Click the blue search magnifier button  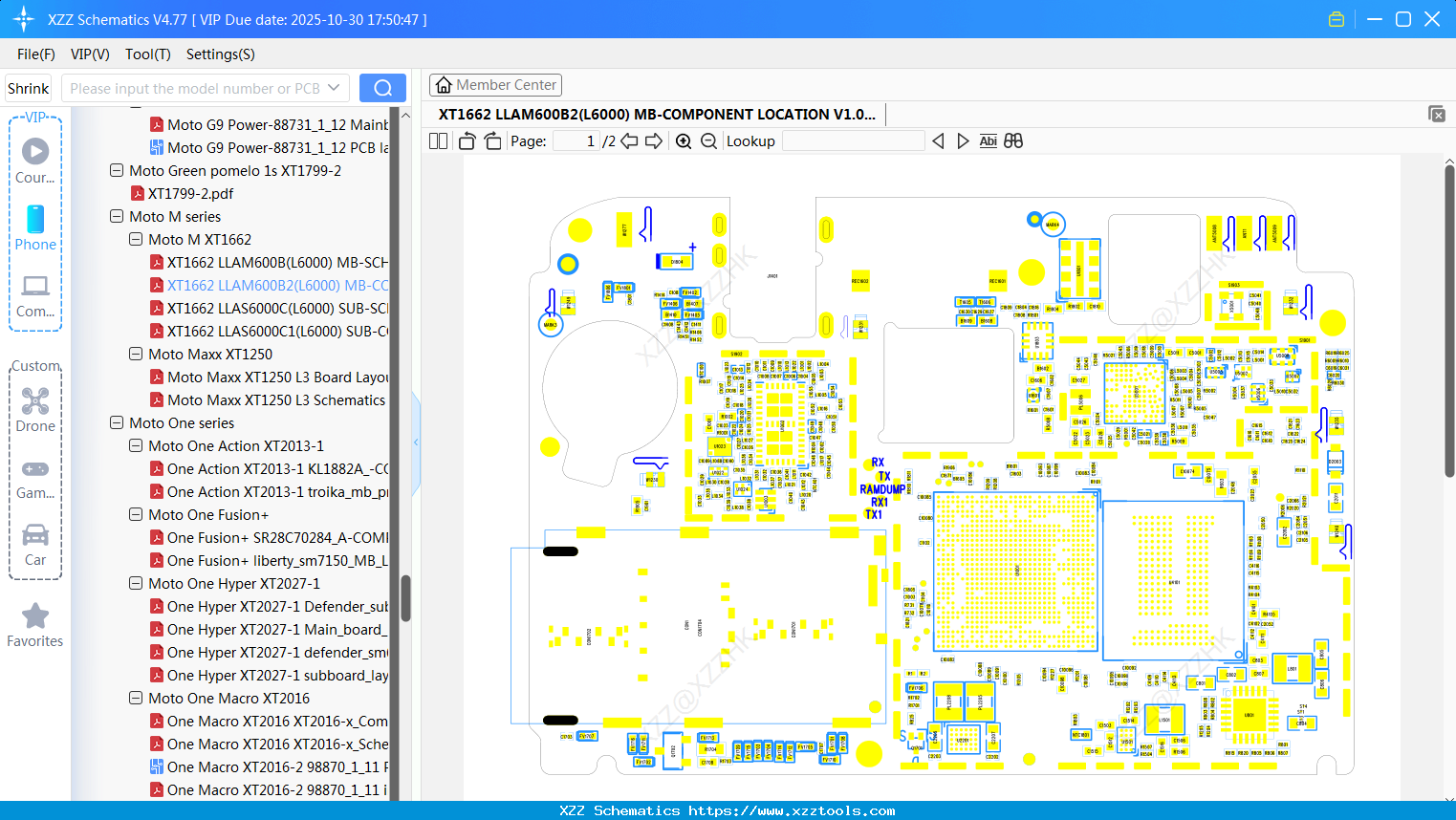tap(382, 88)
